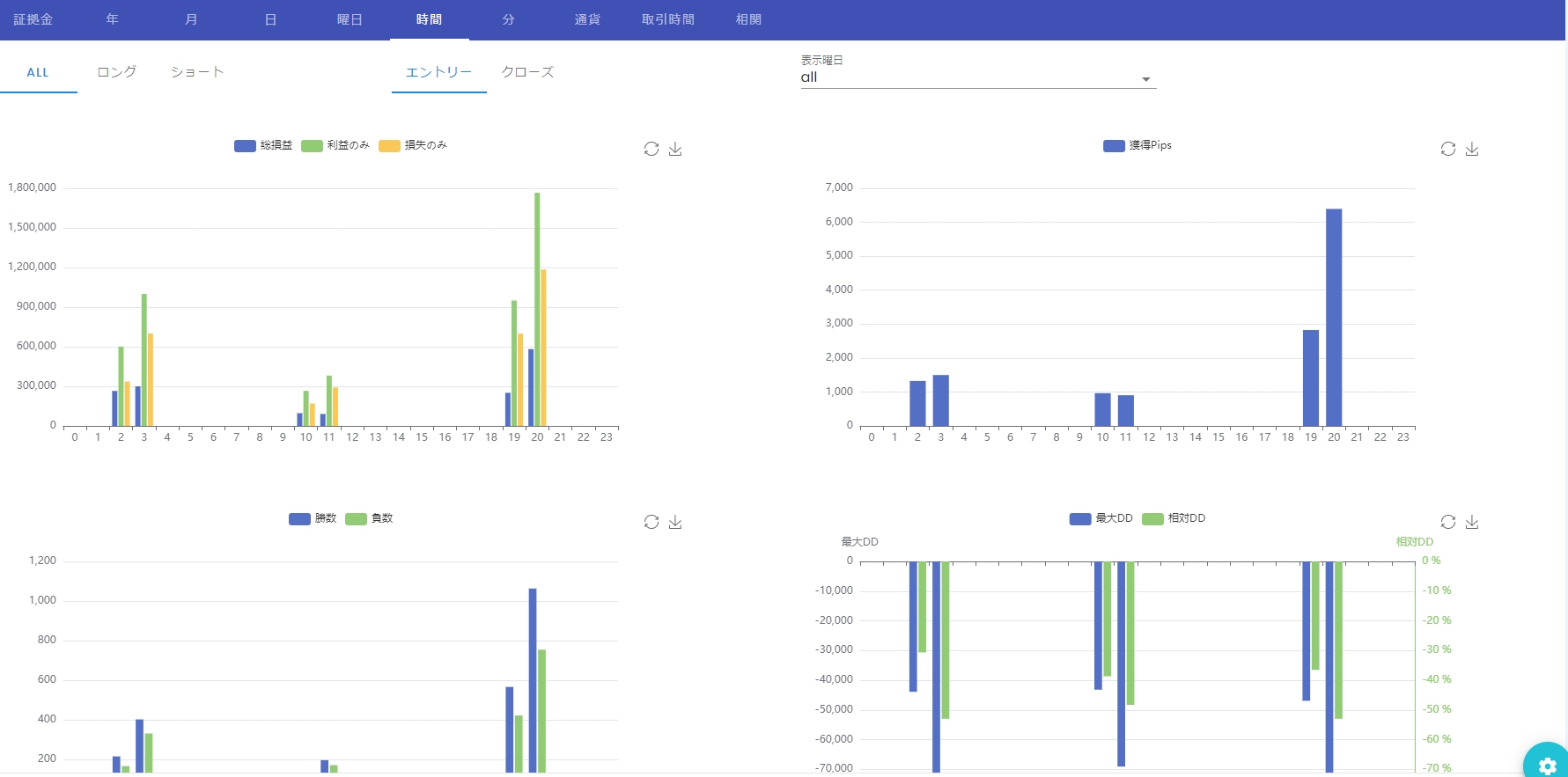Download the 勝数/負数 chart image

[675, 523]
